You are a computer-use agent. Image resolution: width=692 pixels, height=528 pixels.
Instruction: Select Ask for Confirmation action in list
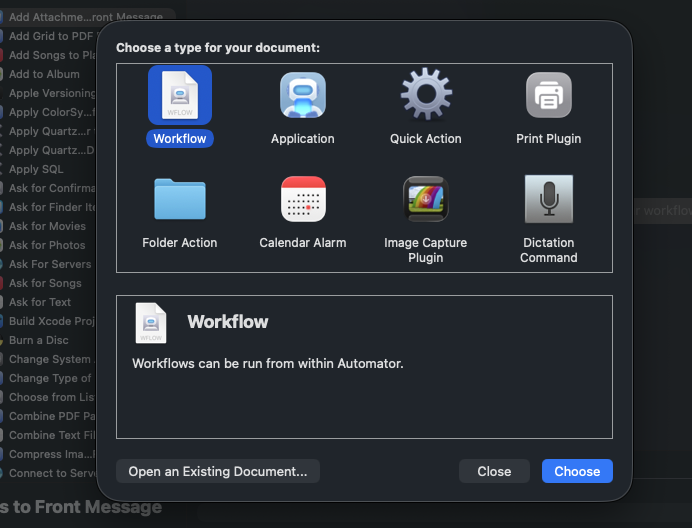50,188
